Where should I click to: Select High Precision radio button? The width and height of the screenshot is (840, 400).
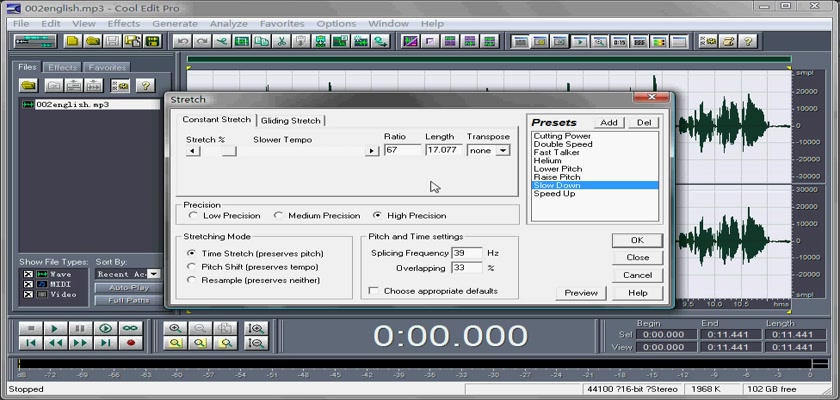[x=377, y=215]
